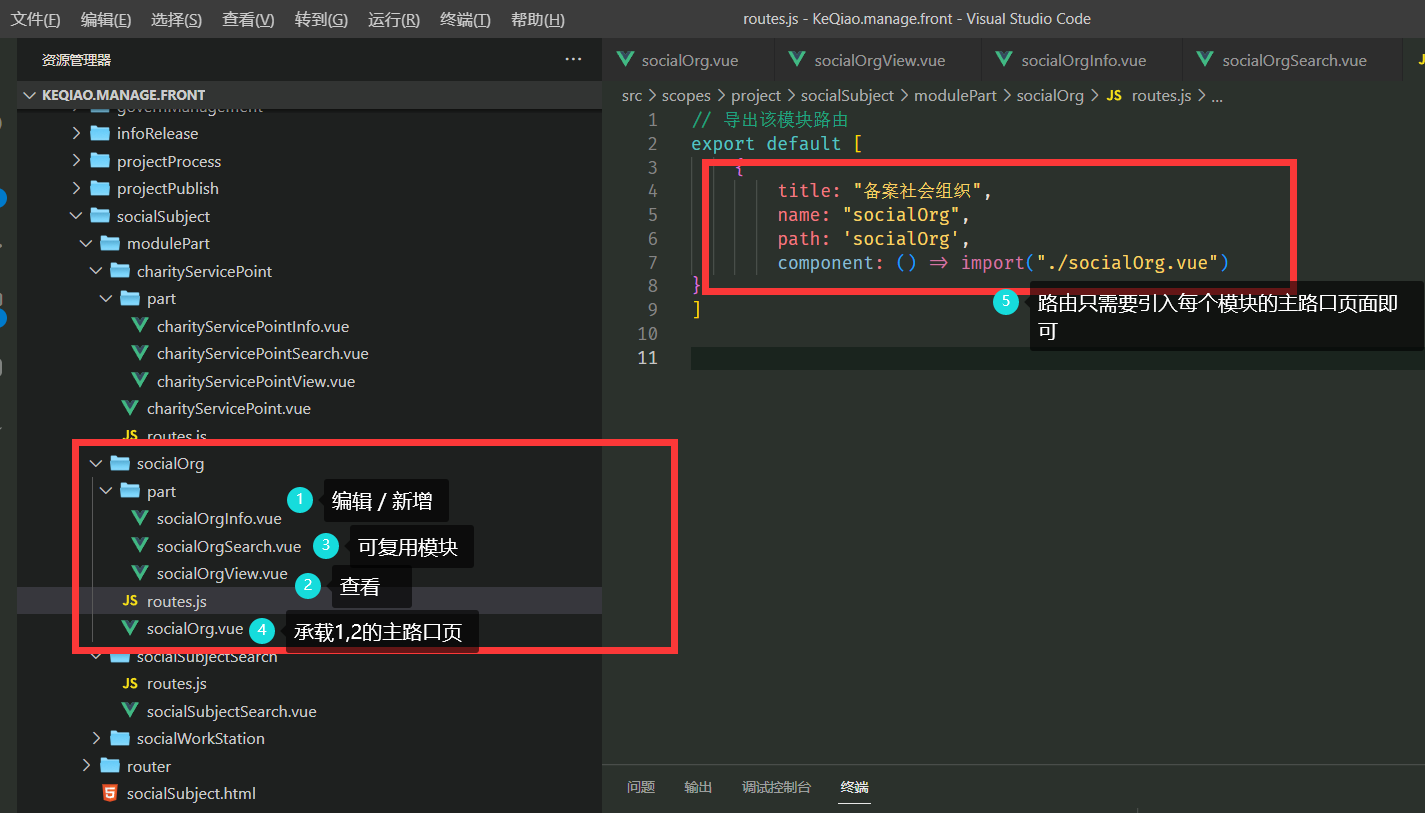1425x813 pixels.
Task: Click Vue icon on socialOrgView.vue tab
Action: click(797, 60)
